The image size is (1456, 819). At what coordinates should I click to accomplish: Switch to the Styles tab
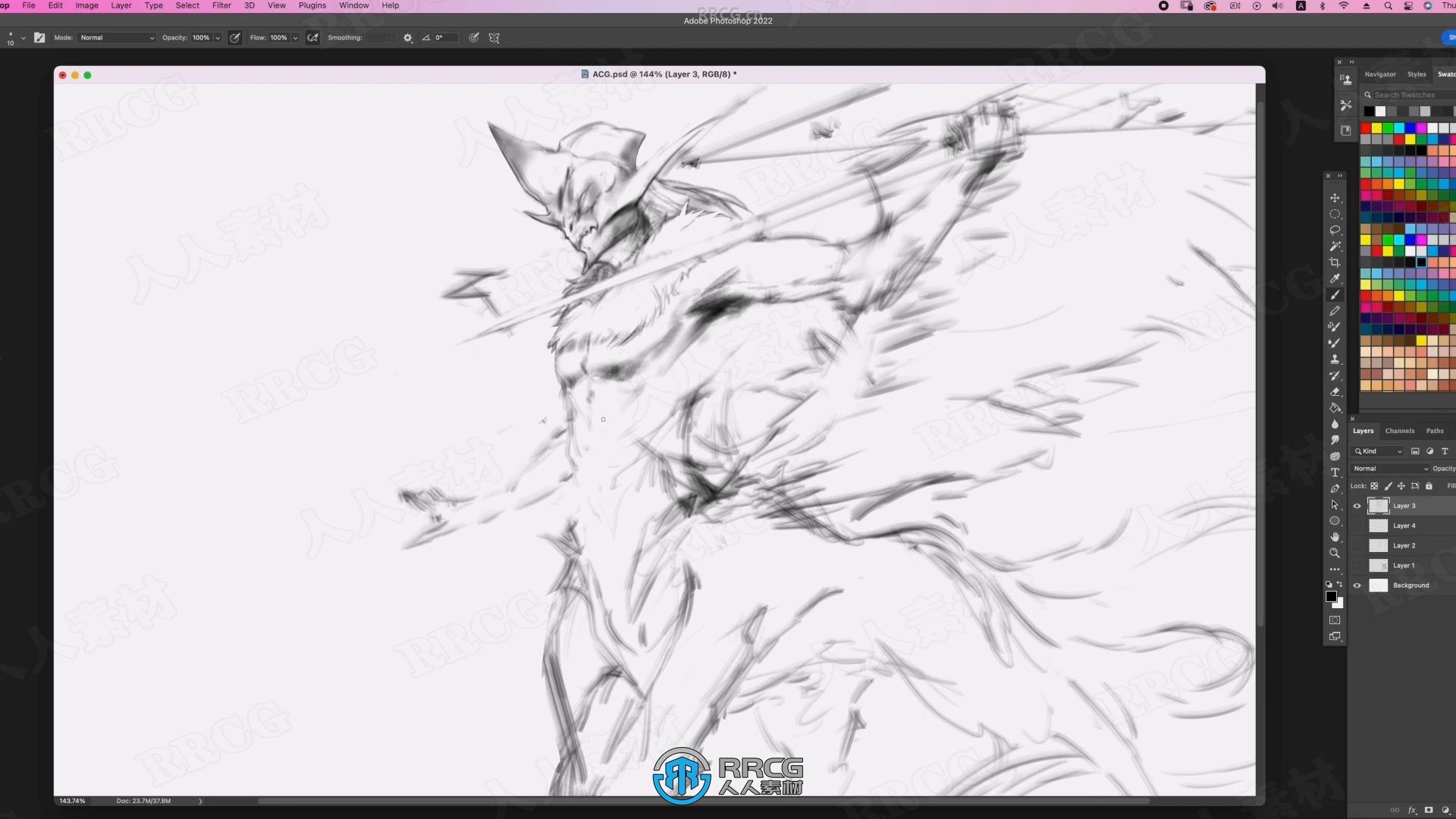tap(1417, 74)
